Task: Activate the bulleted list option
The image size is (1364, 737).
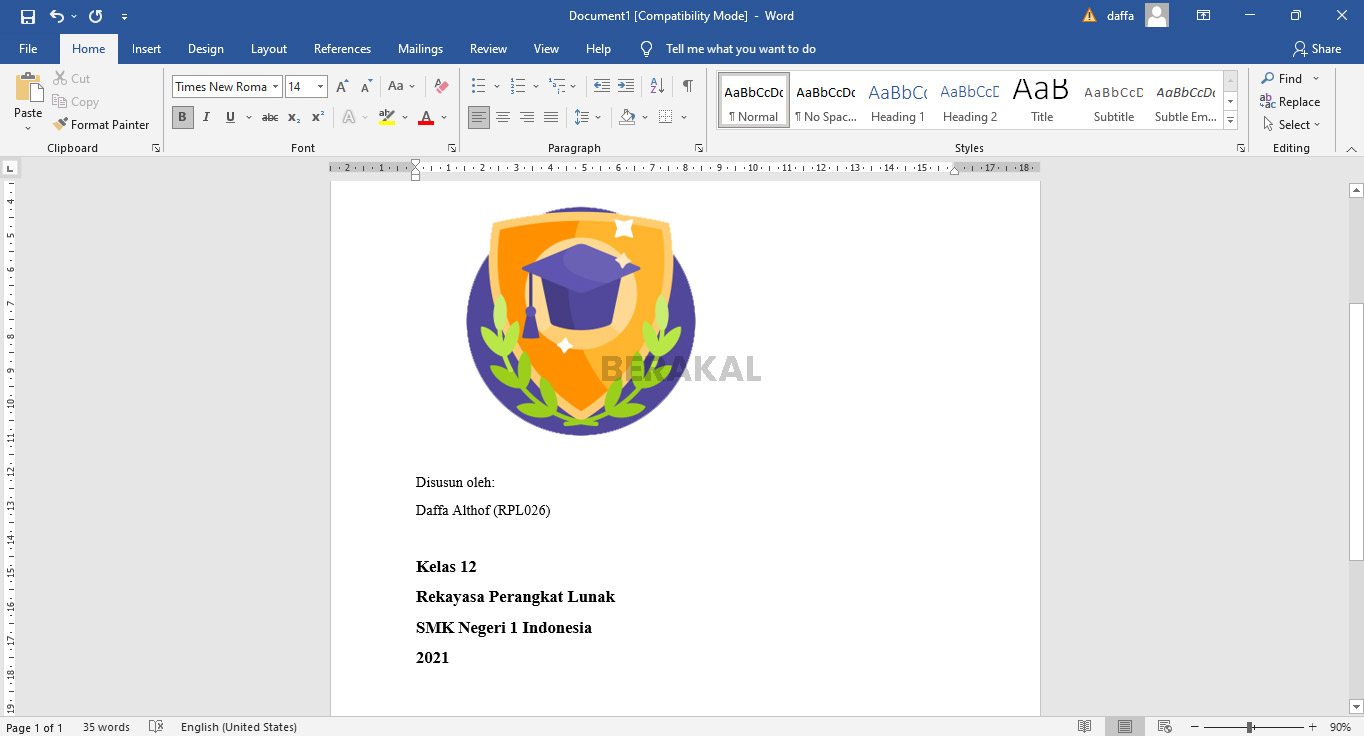Action: pos(478,86)
